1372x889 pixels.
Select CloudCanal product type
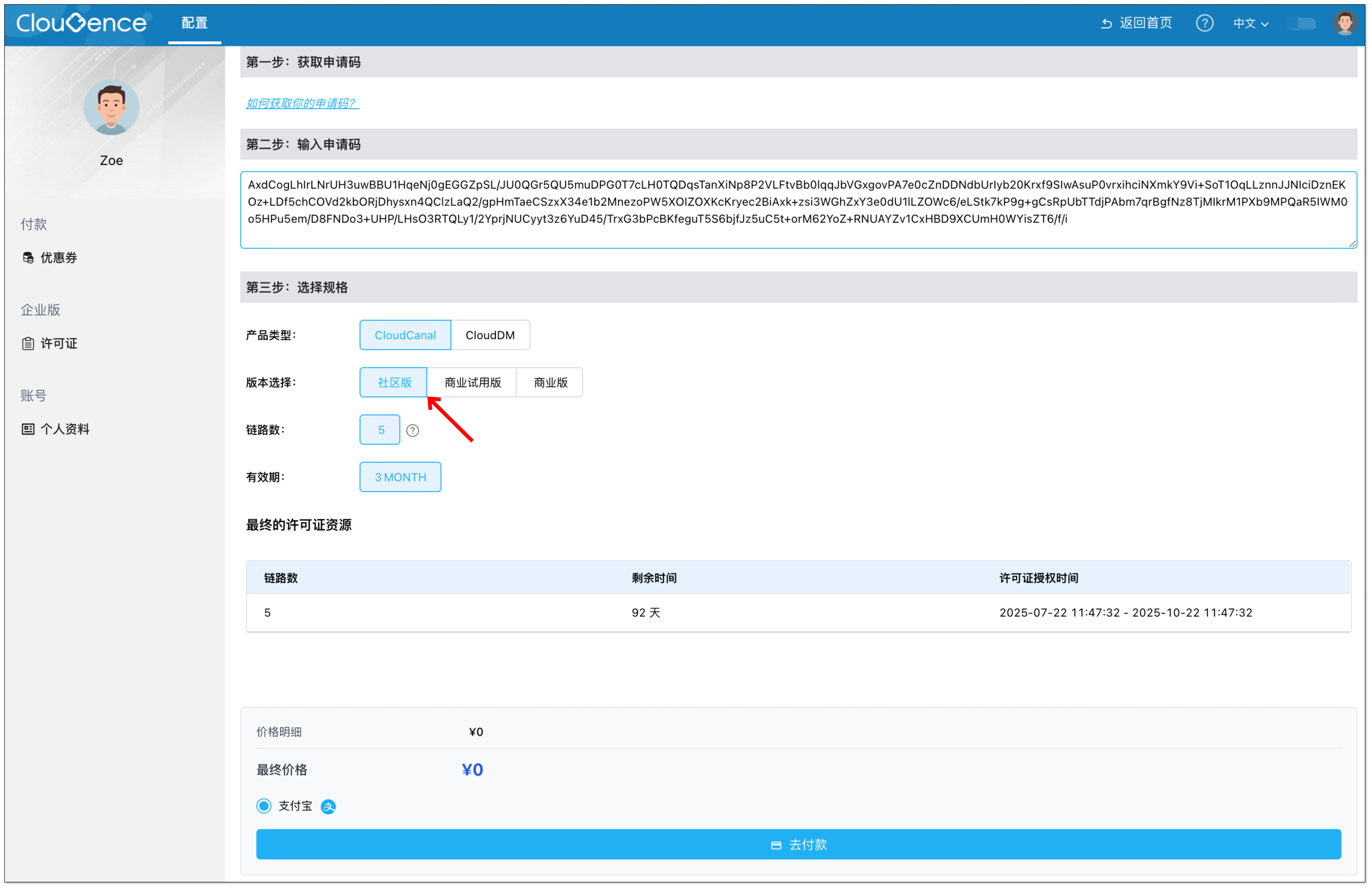click(405, 335)
